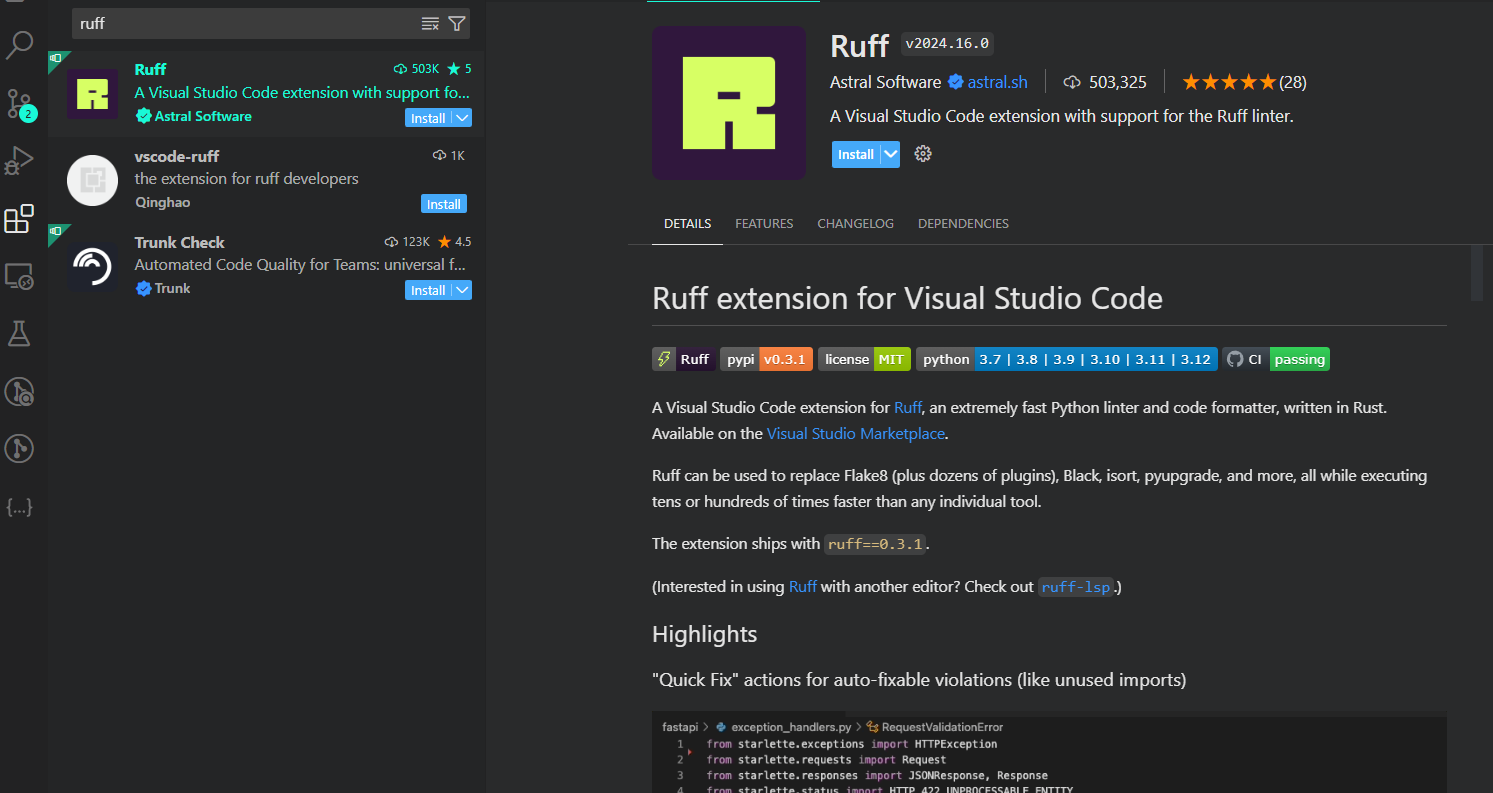Viewport: 1493px width, 793px height.
Task: Clear extensions search results icon
Action: click(430, 23)
